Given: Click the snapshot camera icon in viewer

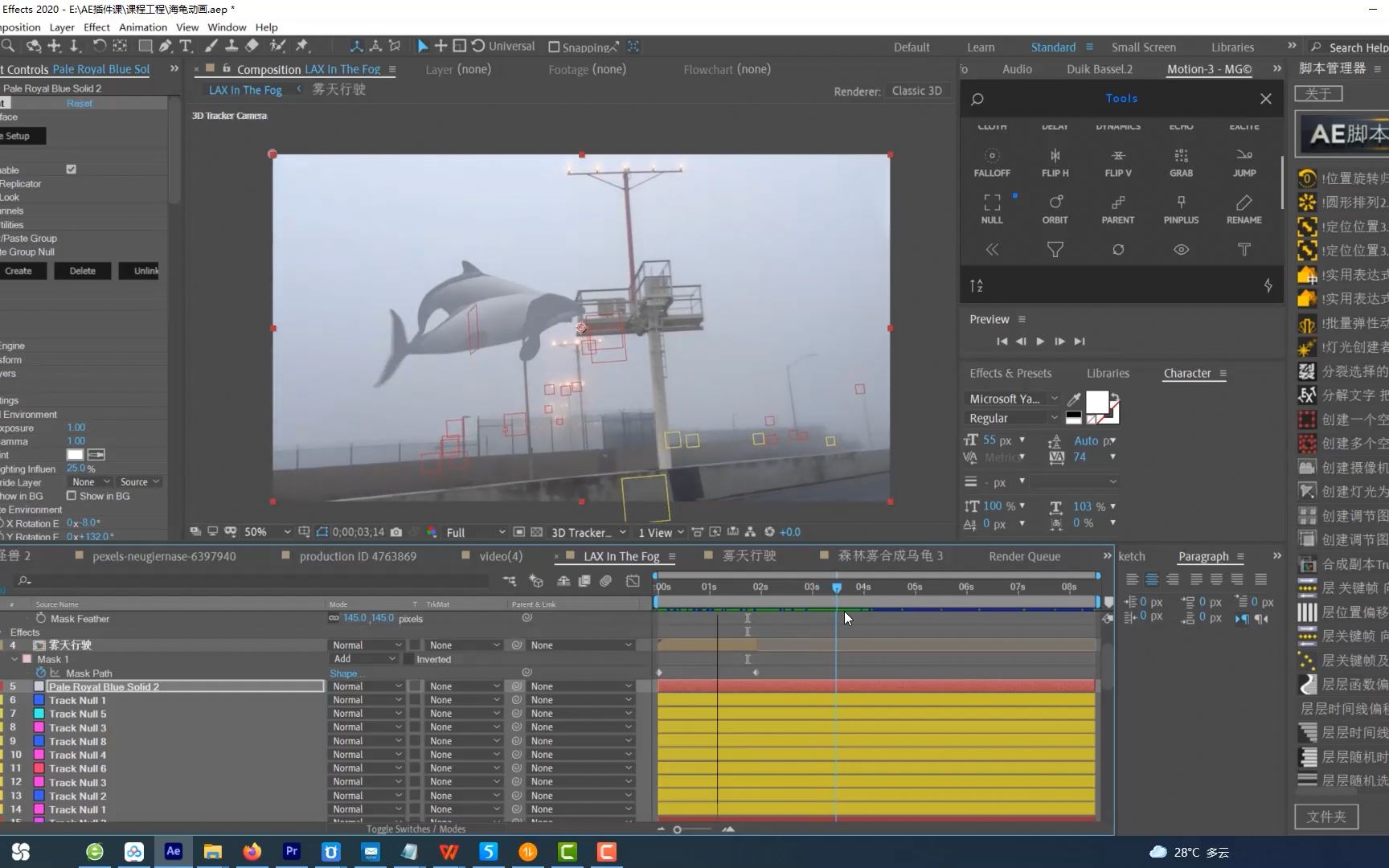Looking at the screenshot, I should (396, 532).
